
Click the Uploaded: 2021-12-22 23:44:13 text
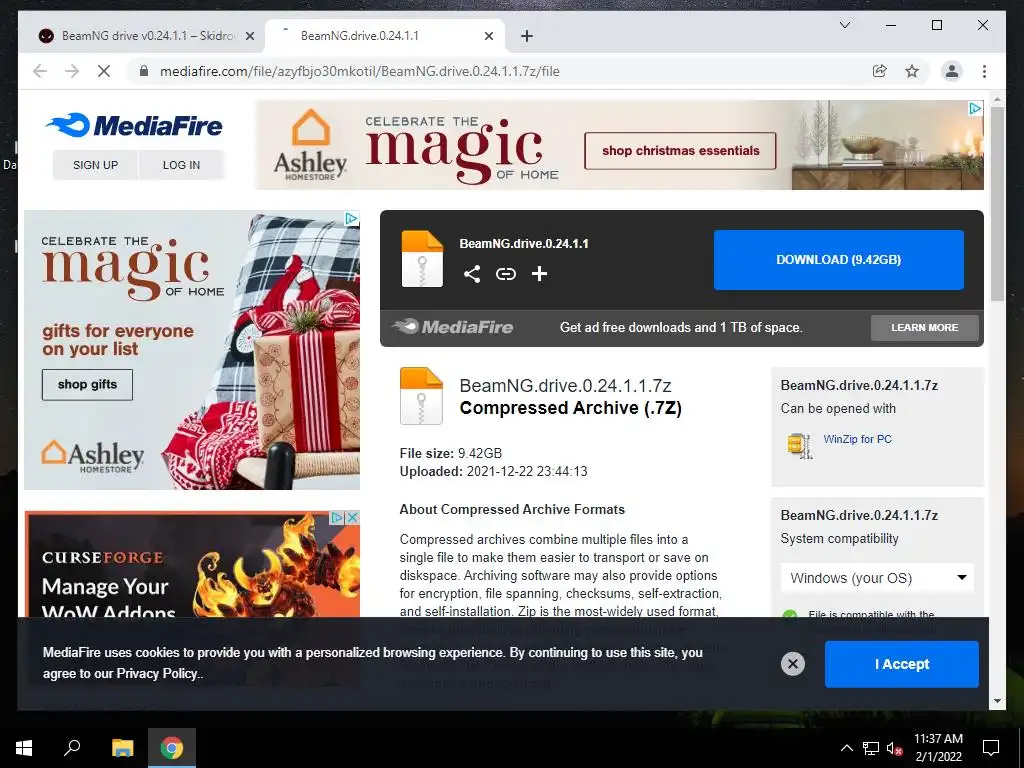(x=493, y=472)
